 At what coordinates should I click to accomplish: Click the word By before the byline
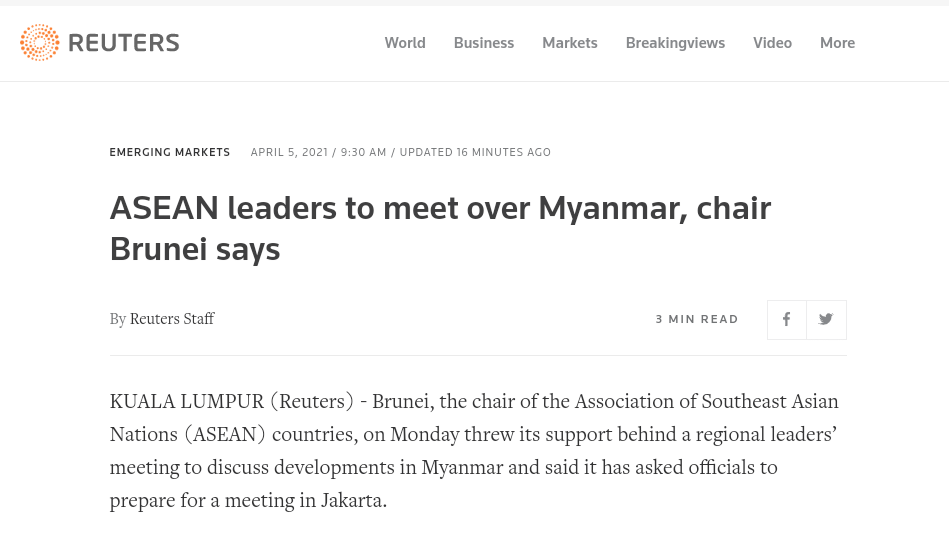pos(118,319)
